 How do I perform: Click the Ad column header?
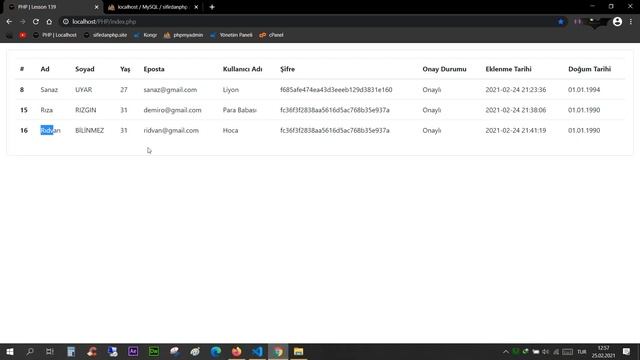coord(45,69)
